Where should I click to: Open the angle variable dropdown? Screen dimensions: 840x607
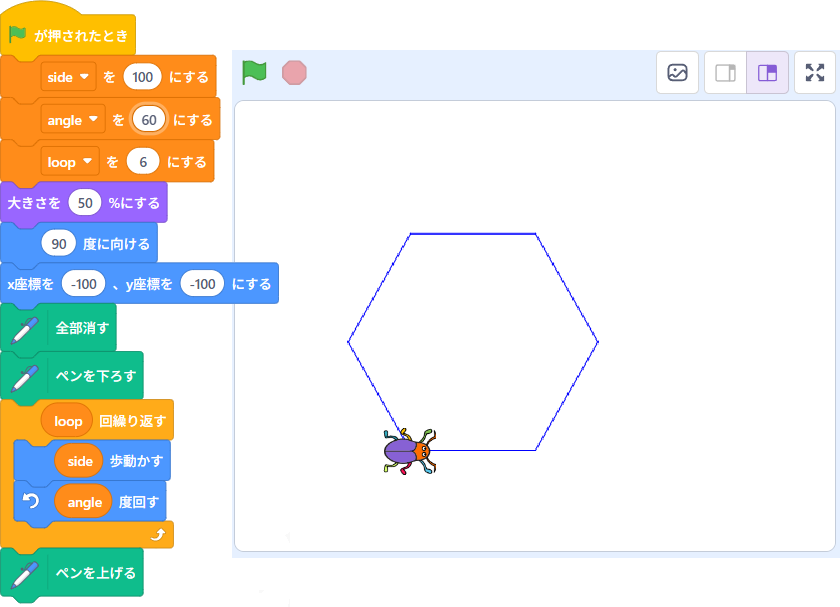click(x=73, y=119)
